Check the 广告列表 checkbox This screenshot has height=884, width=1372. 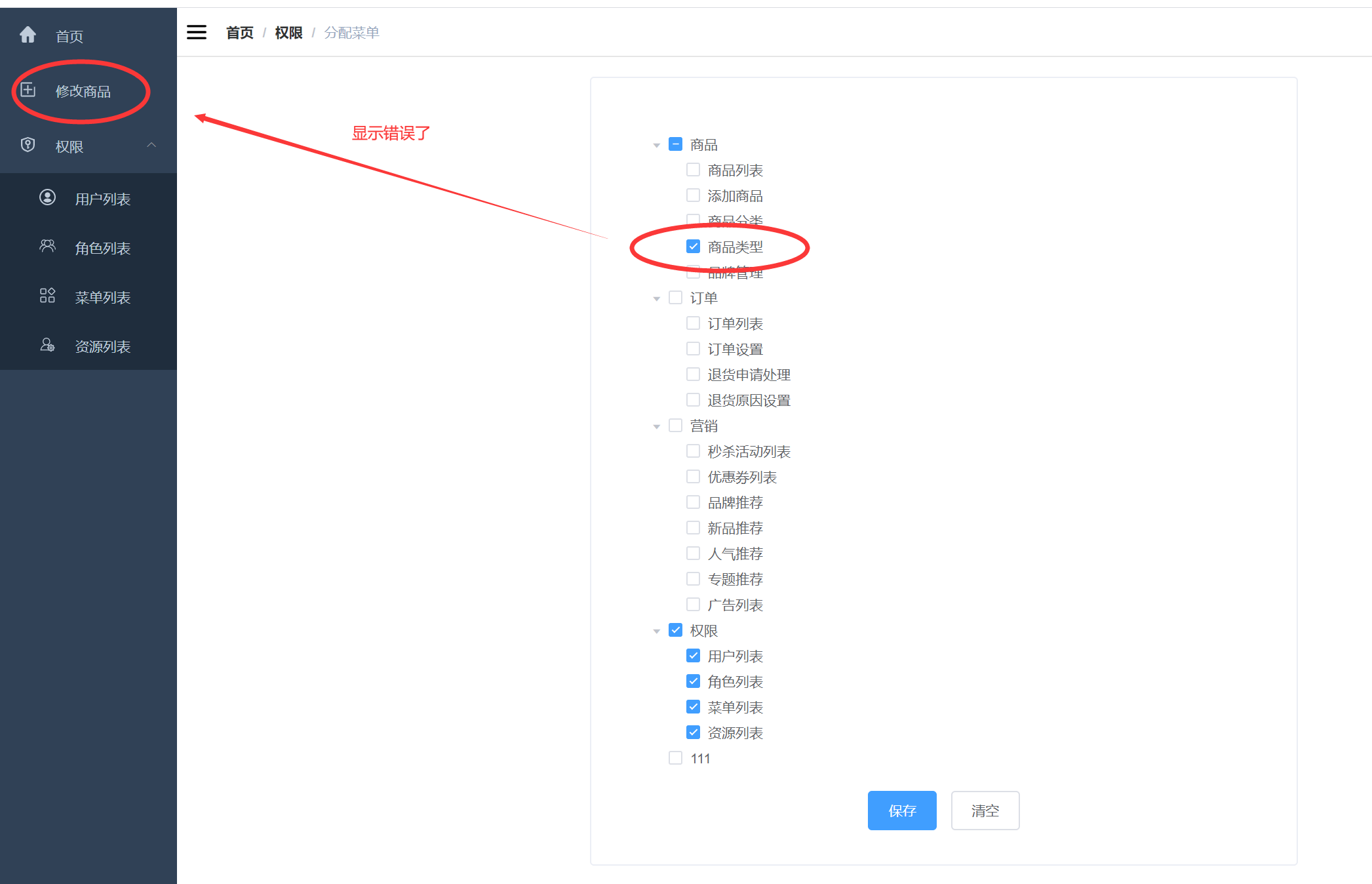click(693, 605)
